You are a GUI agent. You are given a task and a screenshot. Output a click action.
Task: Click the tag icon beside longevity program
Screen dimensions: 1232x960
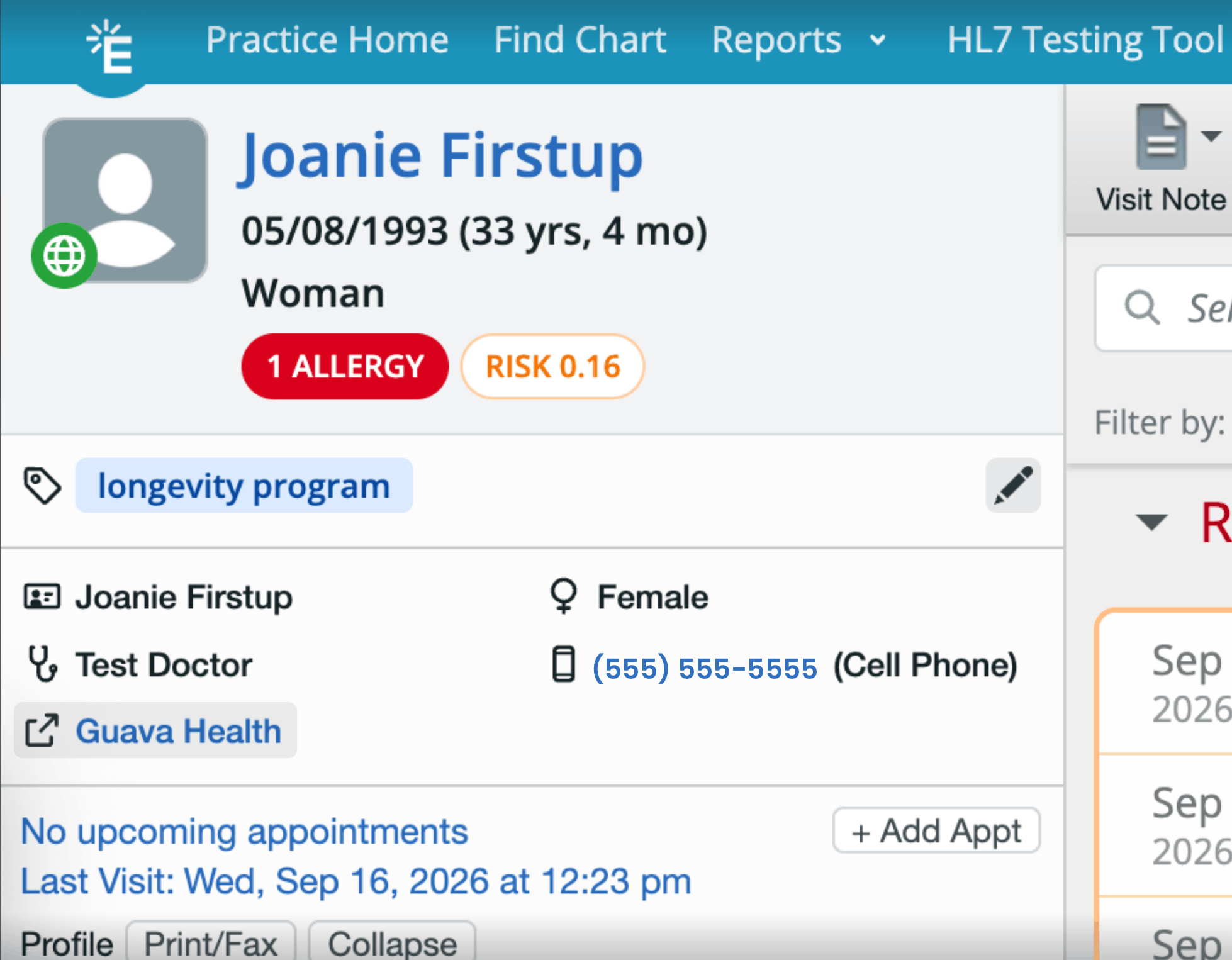pyautogui.click(x=42, y=486)
